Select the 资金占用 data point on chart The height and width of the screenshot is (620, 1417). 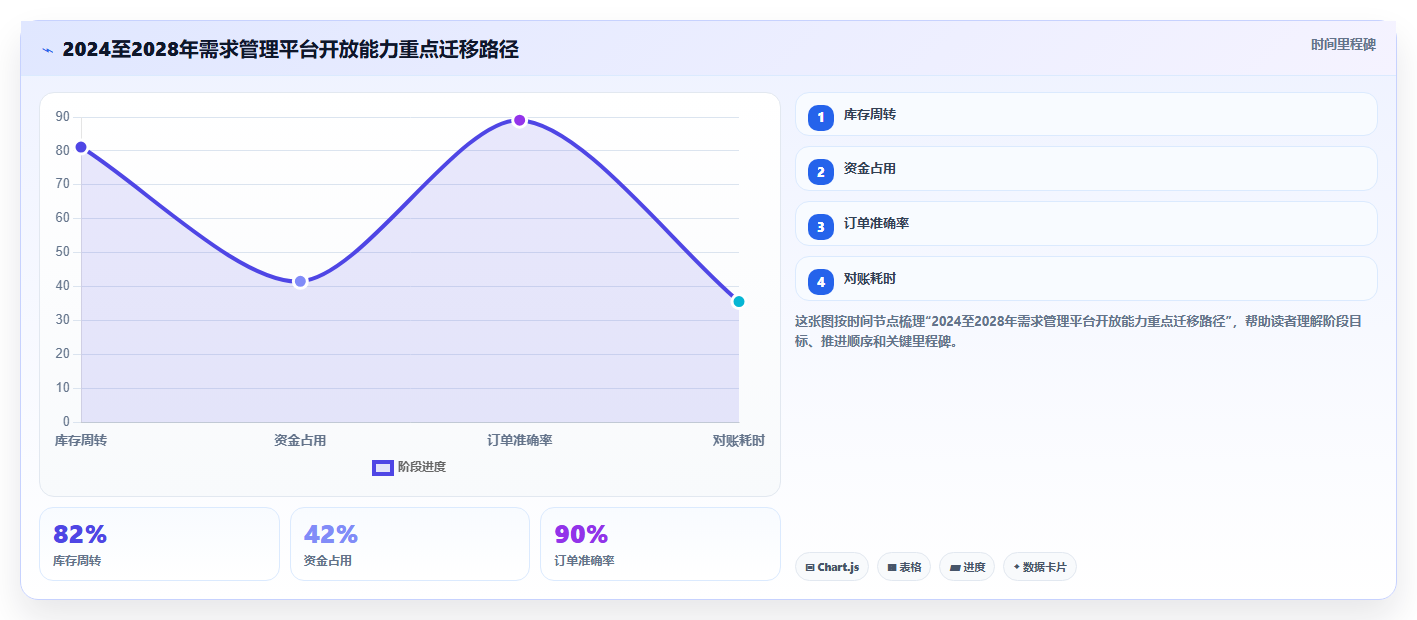pos(300,282)
